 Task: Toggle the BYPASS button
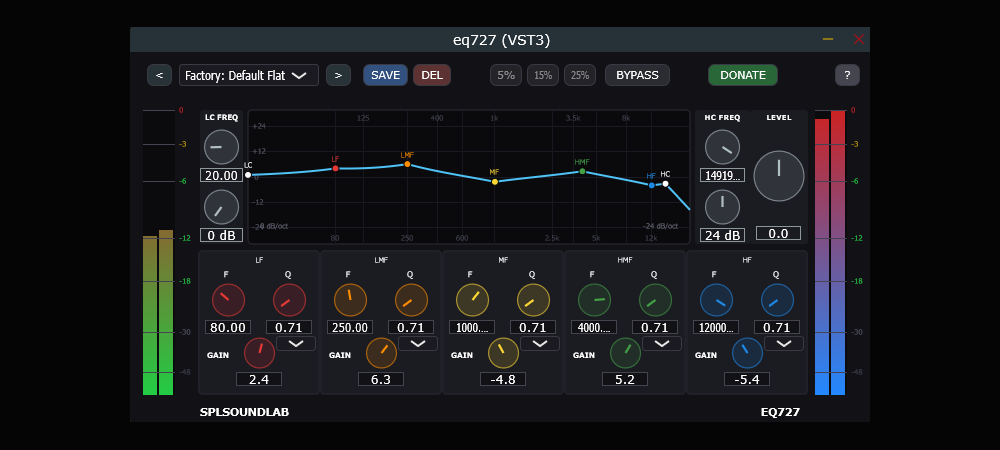(637, 75)
